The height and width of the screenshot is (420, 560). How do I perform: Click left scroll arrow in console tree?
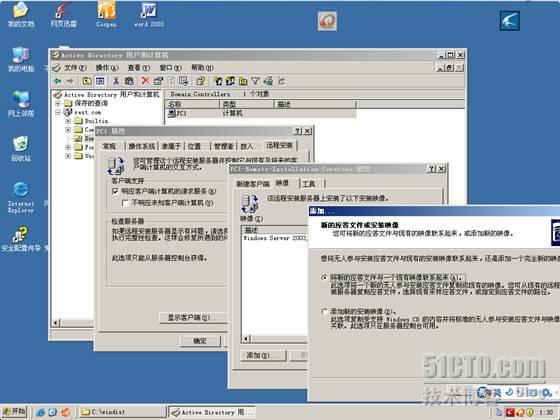point(56,323)
